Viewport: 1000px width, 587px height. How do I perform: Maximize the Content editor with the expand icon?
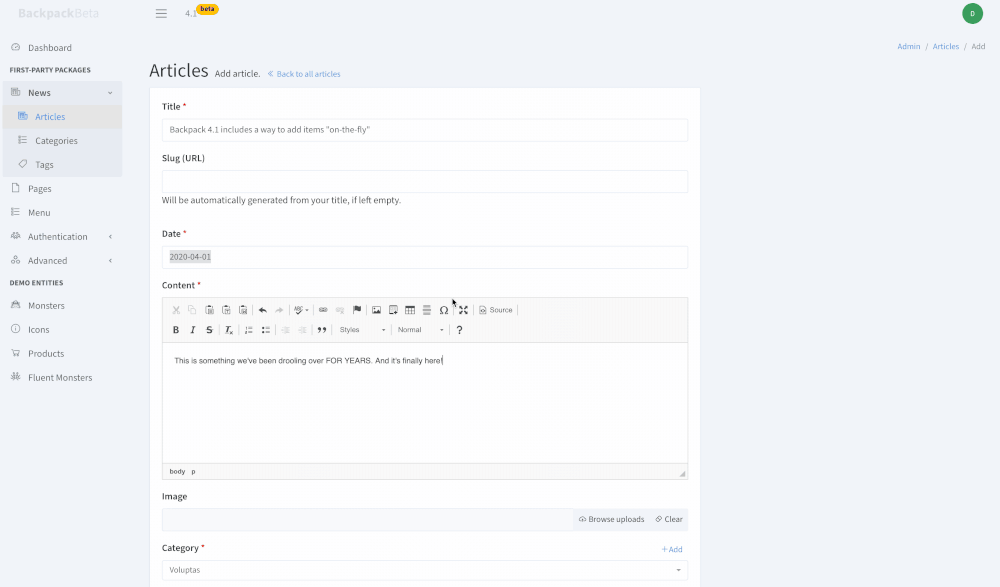point(464,310)
